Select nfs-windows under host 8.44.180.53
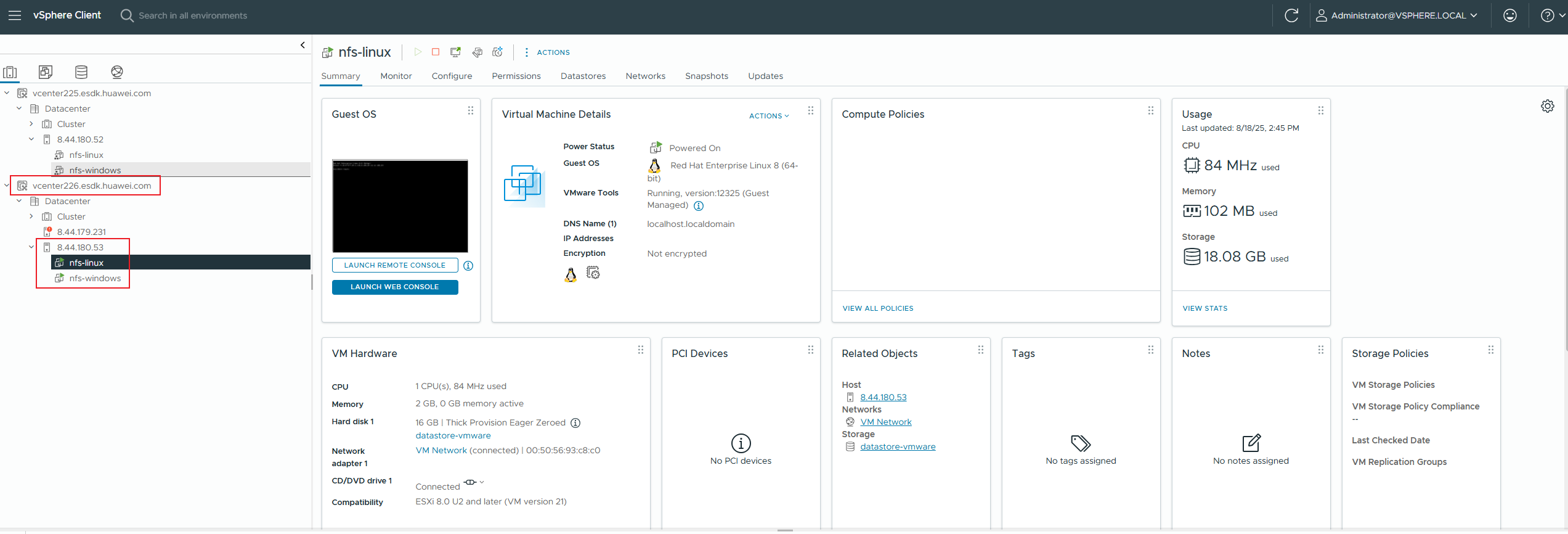Viewport: 1568px width, 534px height. point(95,278)
